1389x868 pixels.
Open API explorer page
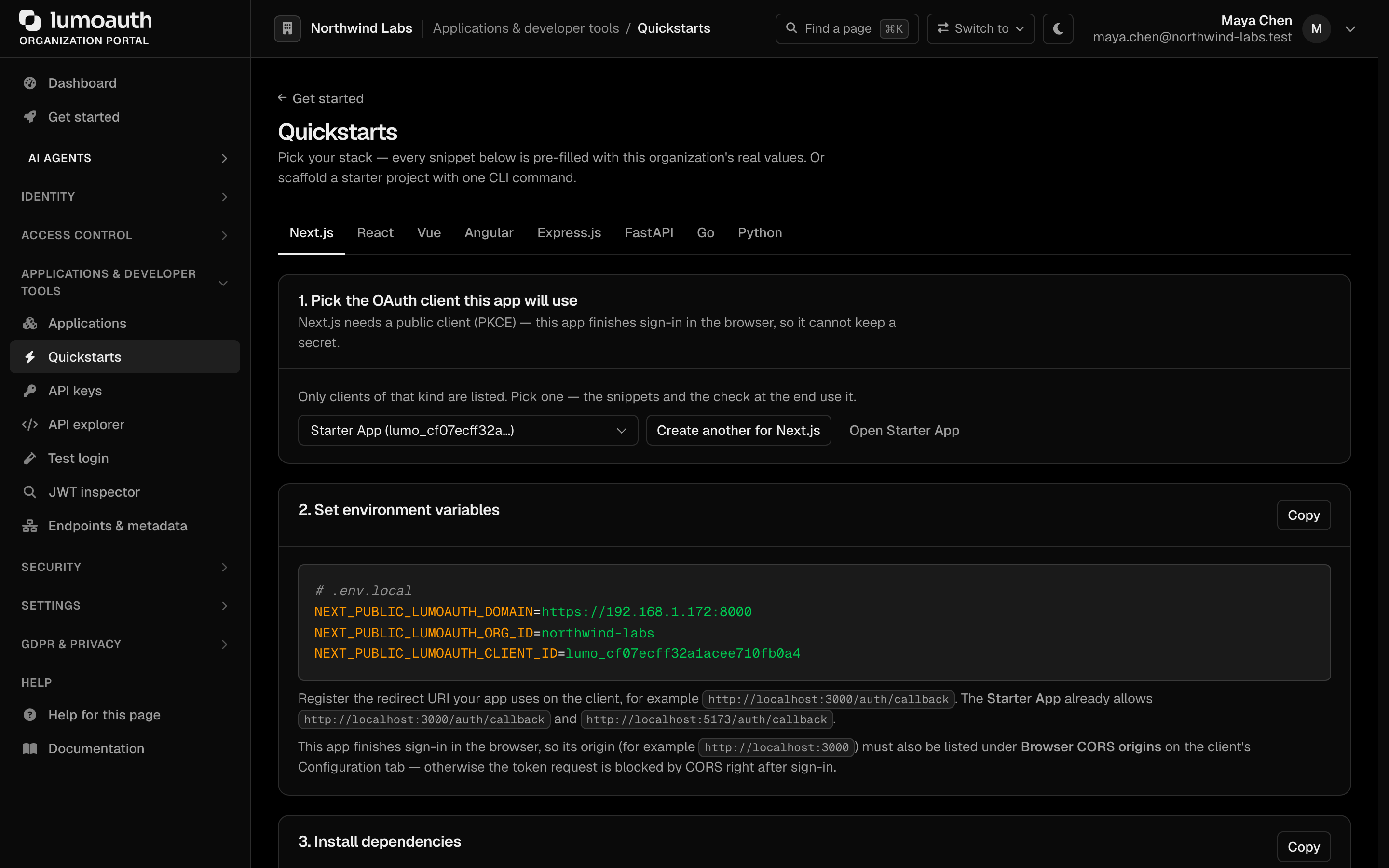pos(124,425)
